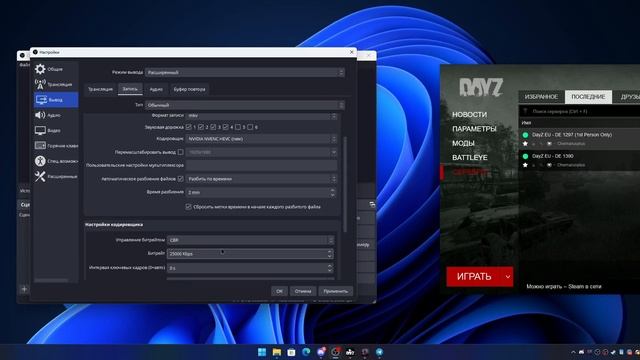
Task: Open Microsoft Edge from the taskbar
Action: click(x=306, y=352)
